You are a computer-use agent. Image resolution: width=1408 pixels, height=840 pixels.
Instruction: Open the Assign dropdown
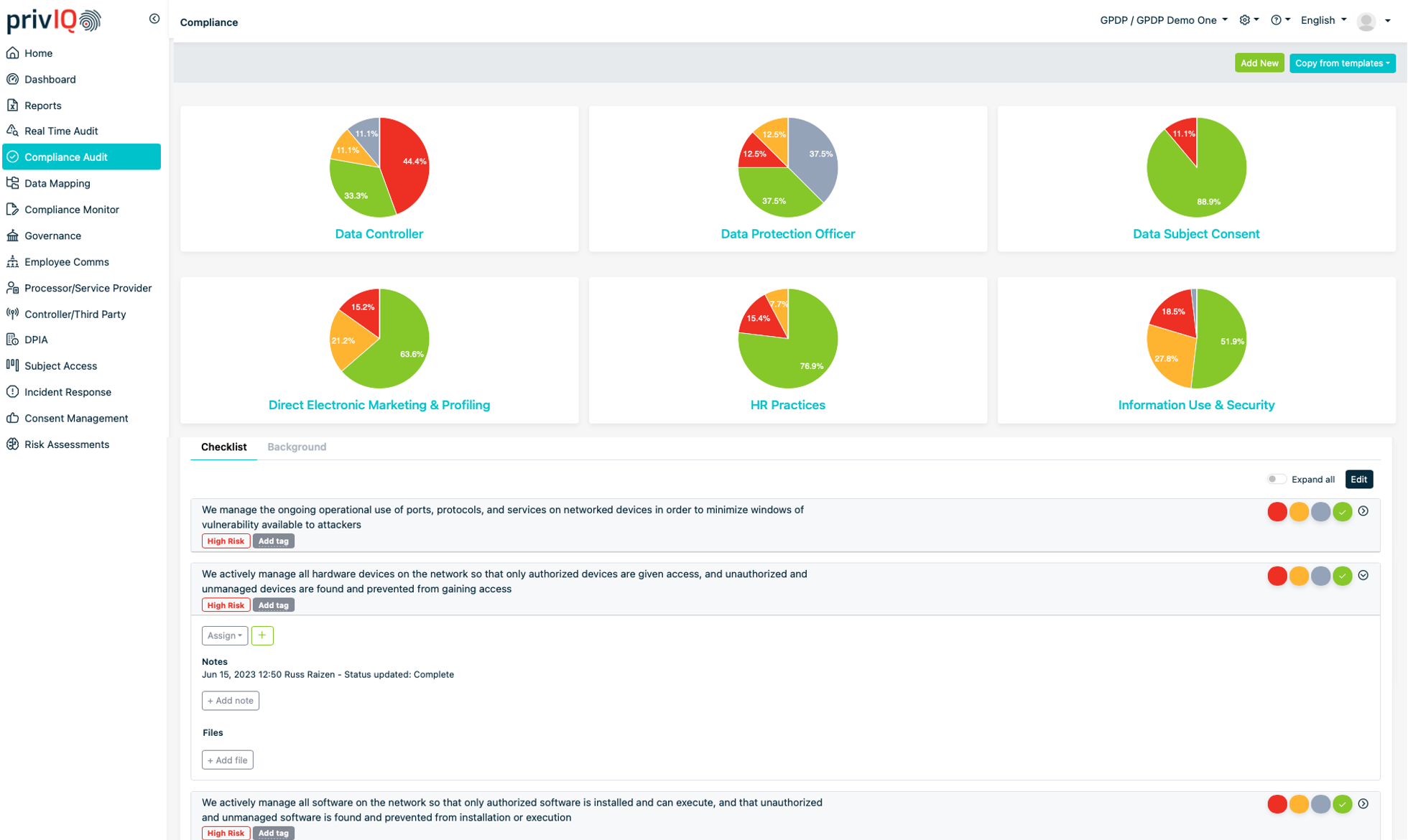[x=224, y=635]
